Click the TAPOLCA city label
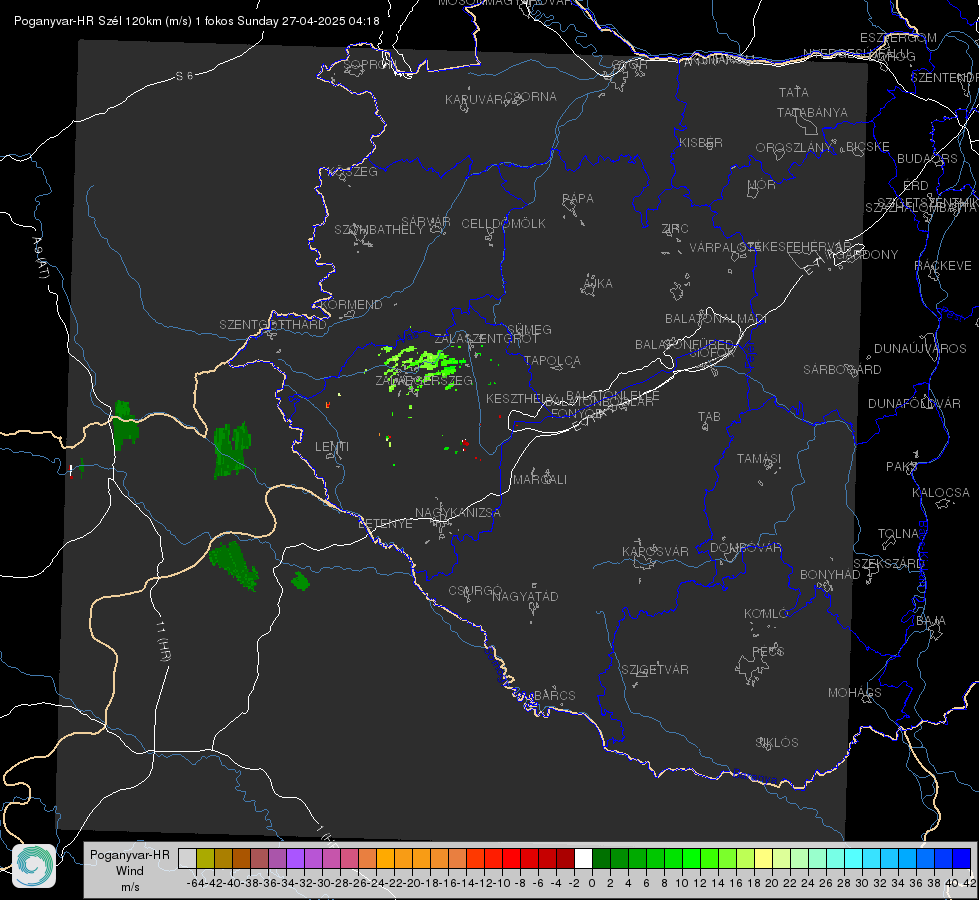 [552, 360]
